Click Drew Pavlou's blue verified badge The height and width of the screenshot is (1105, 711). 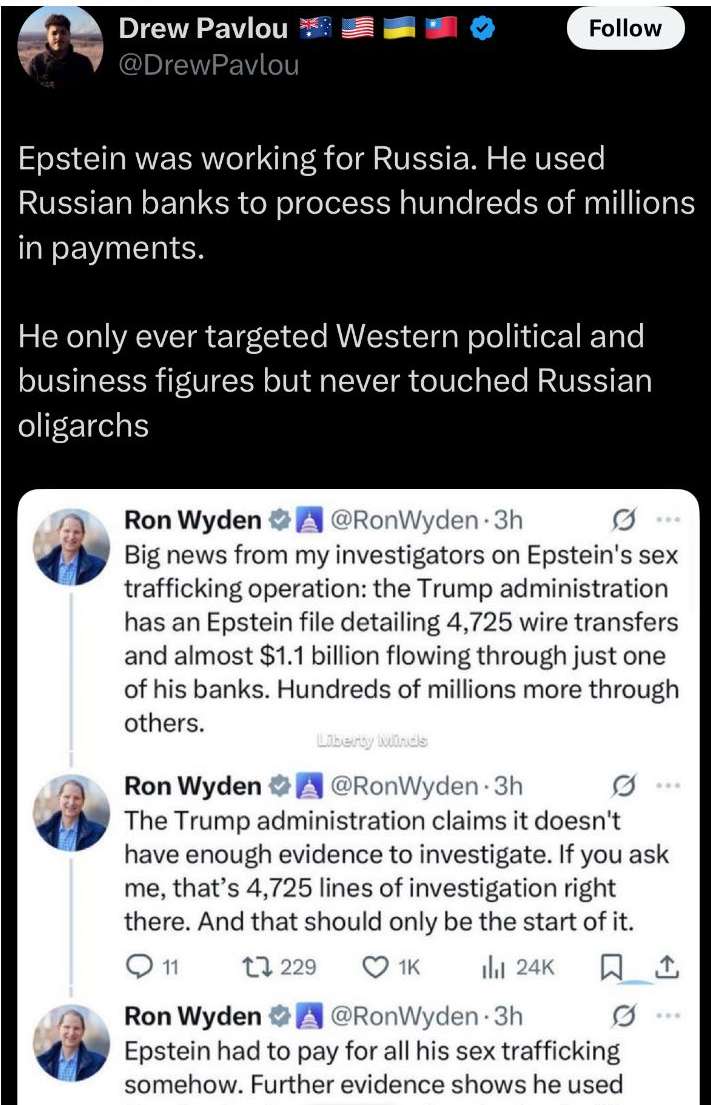click(x=482, y=31)
